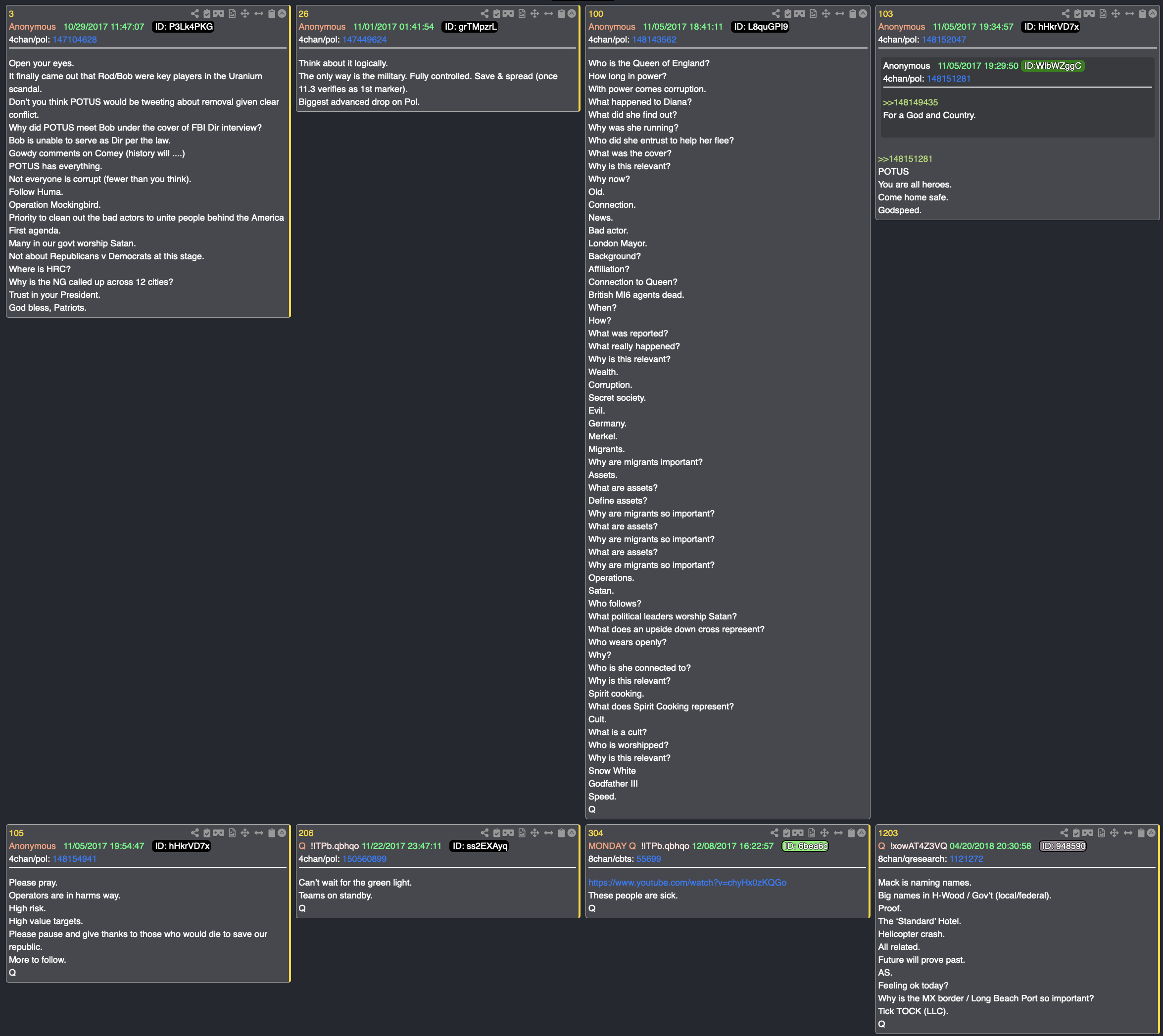
Task: Click image file icon on post 105
Action: click(x=232, y=833)
